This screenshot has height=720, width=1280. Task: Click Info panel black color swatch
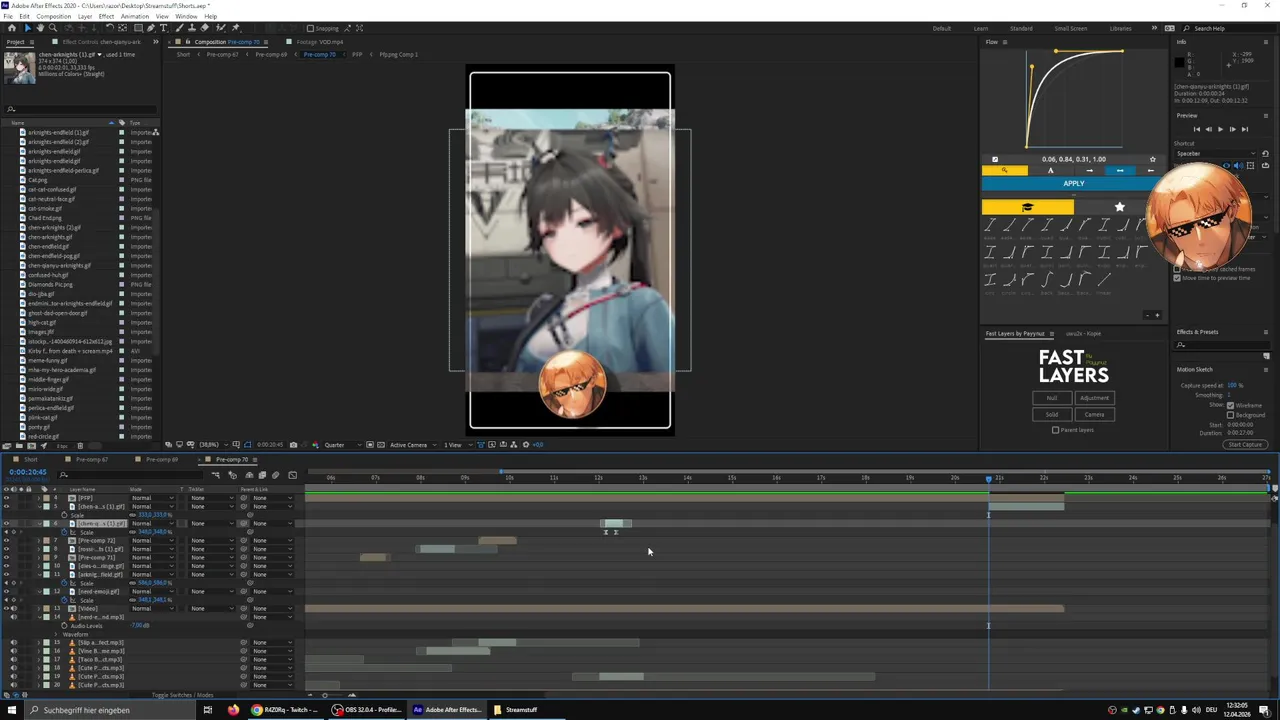[x=1180, y=62]
